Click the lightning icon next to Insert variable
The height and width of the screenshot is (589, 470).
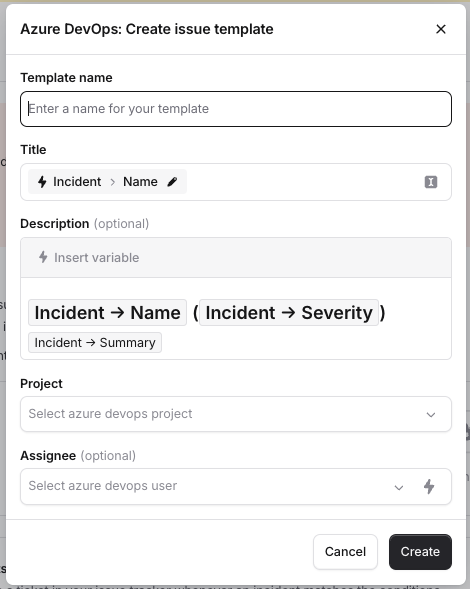point(43,257)
